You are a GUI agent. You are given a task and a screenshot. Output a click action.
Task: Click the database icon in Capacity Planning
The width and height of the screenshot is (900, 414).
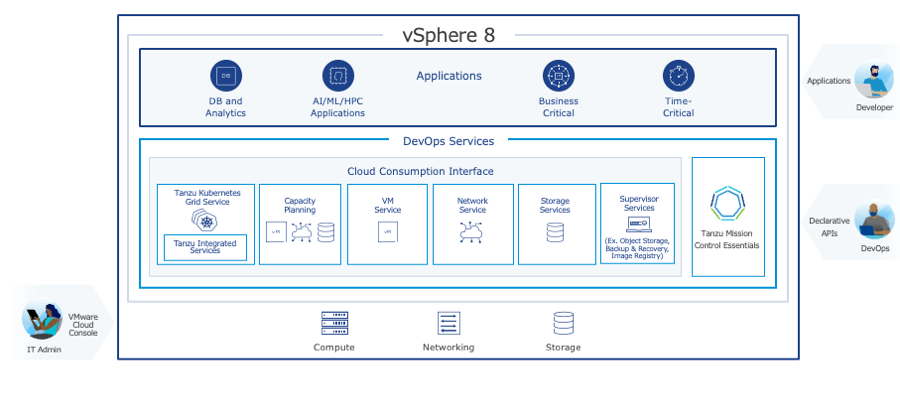[325, 232]
